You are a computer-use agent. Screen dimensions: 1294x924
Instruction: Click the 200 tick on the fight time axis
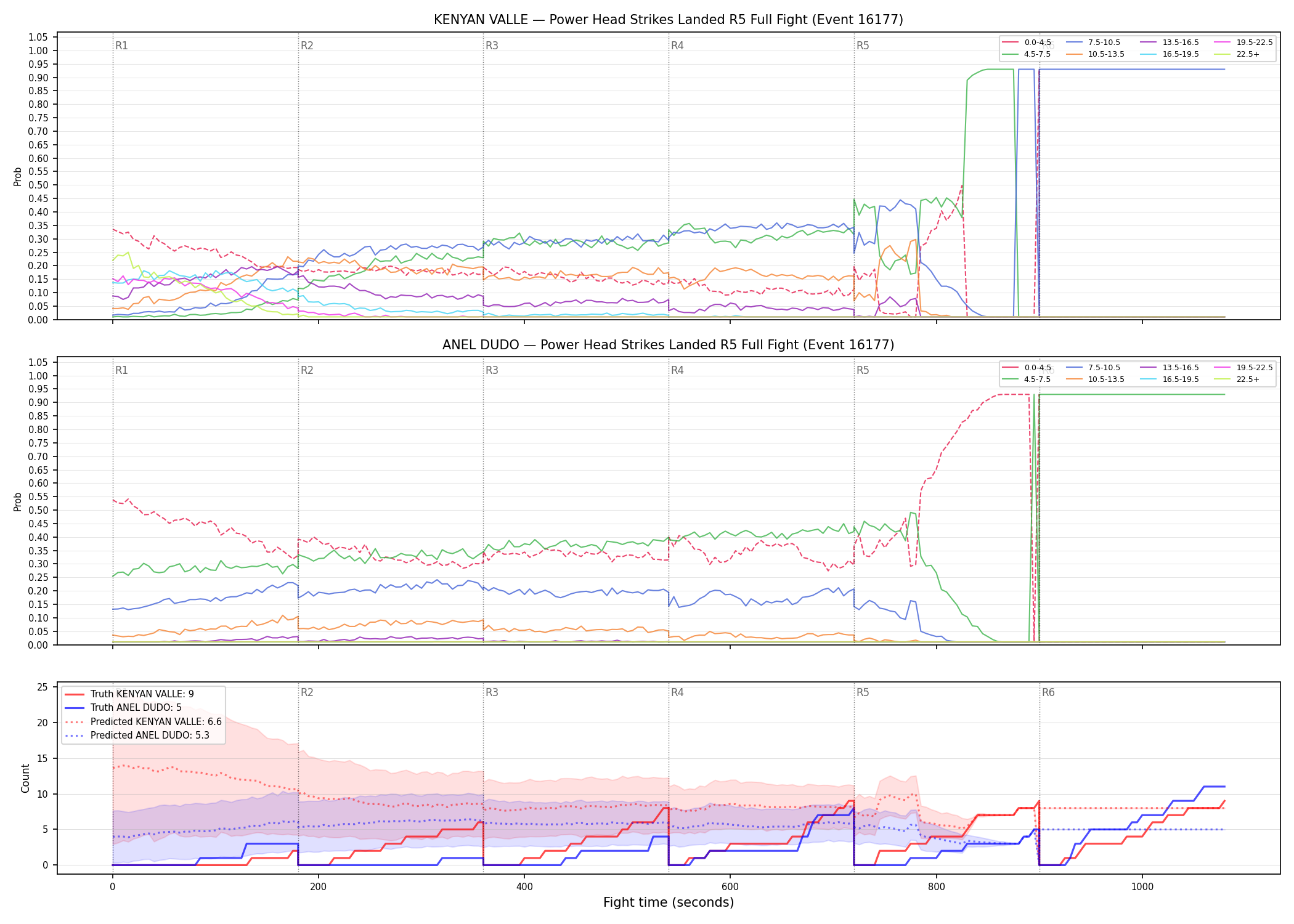pyautogui.click(x=318, y=887)
